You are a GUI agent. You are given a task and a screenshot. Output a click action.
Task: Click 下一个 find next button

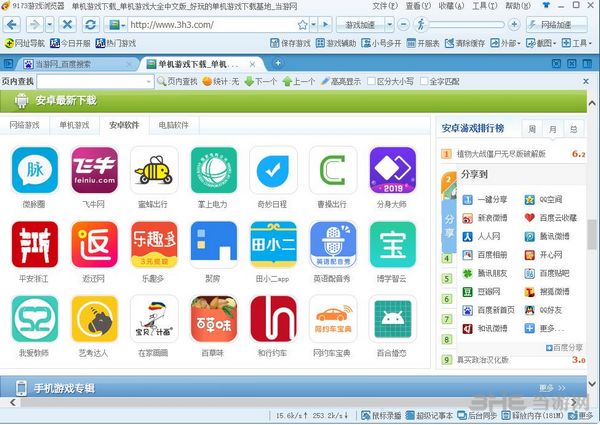[261, 81]
